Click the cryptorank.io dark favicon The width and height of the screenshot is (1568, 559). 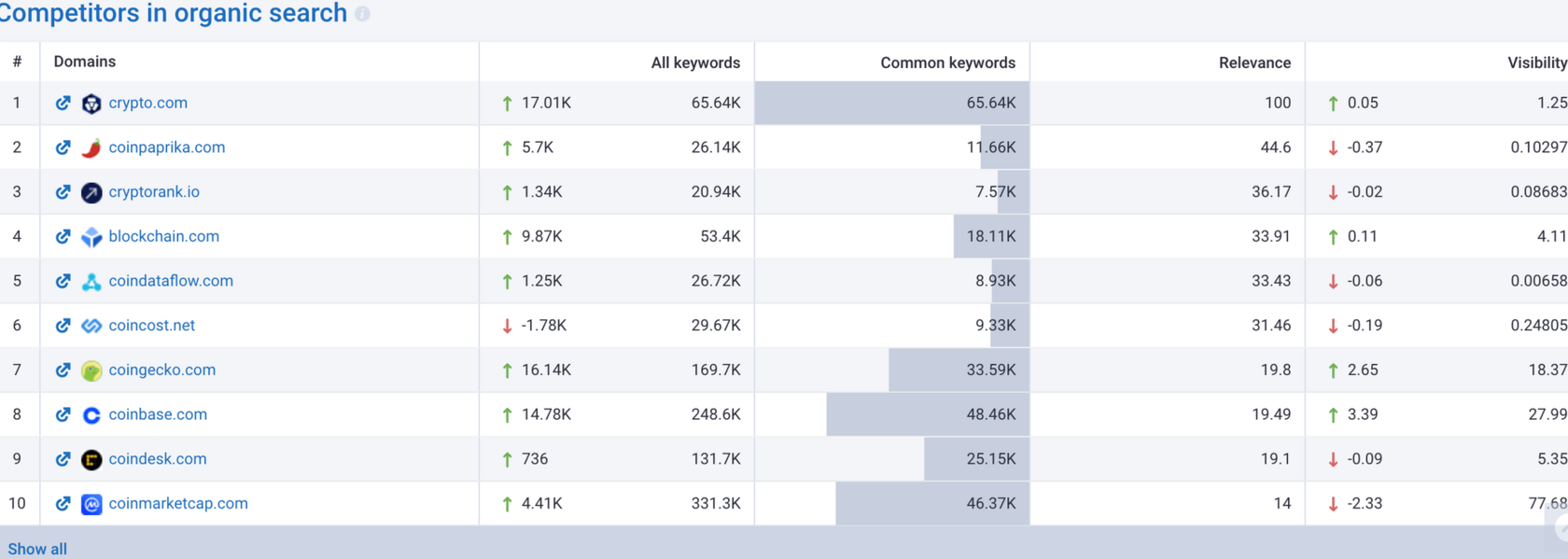(x=91, y=191)
